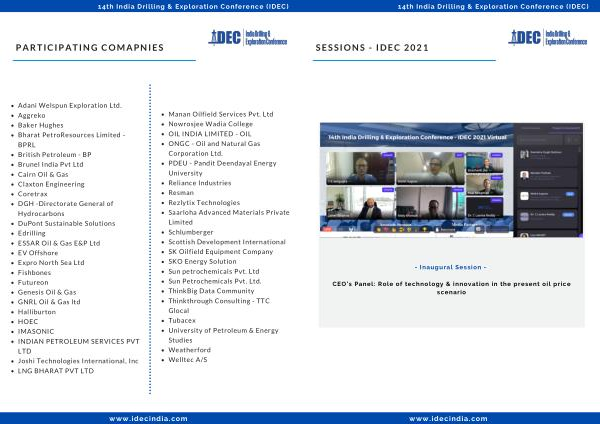Image resolution: width=600 pixels, height=424 pixels.
Task: Select 'Saarloha Advanced Materials Private Limited' entry
Action: 229,217
